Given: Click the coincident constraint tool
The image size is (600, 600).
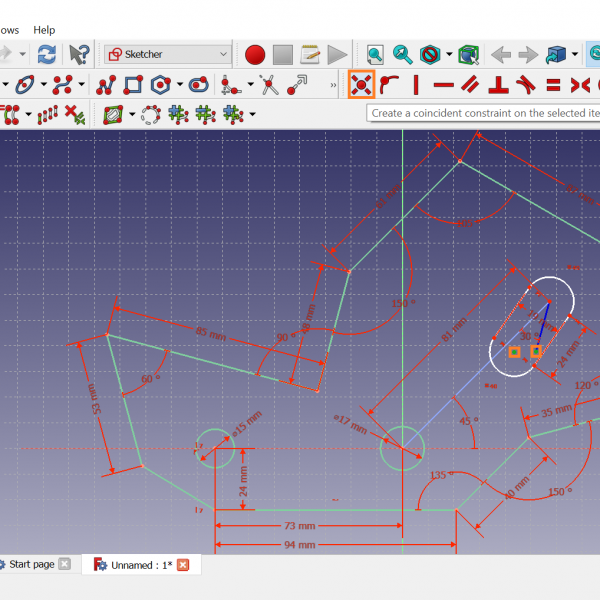Looking at the screenshot, I should click(x=360, y=85).
